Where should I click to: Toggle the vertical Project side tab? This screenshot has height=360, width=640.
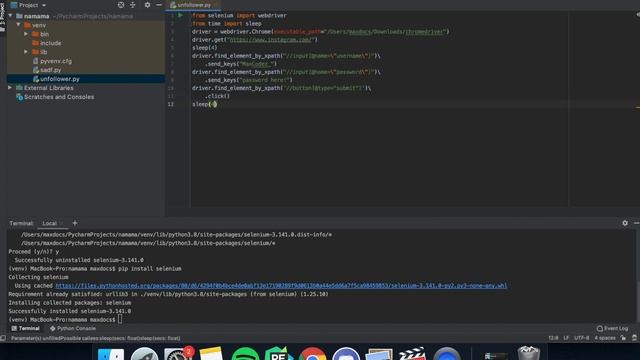(x=2, y=16)
